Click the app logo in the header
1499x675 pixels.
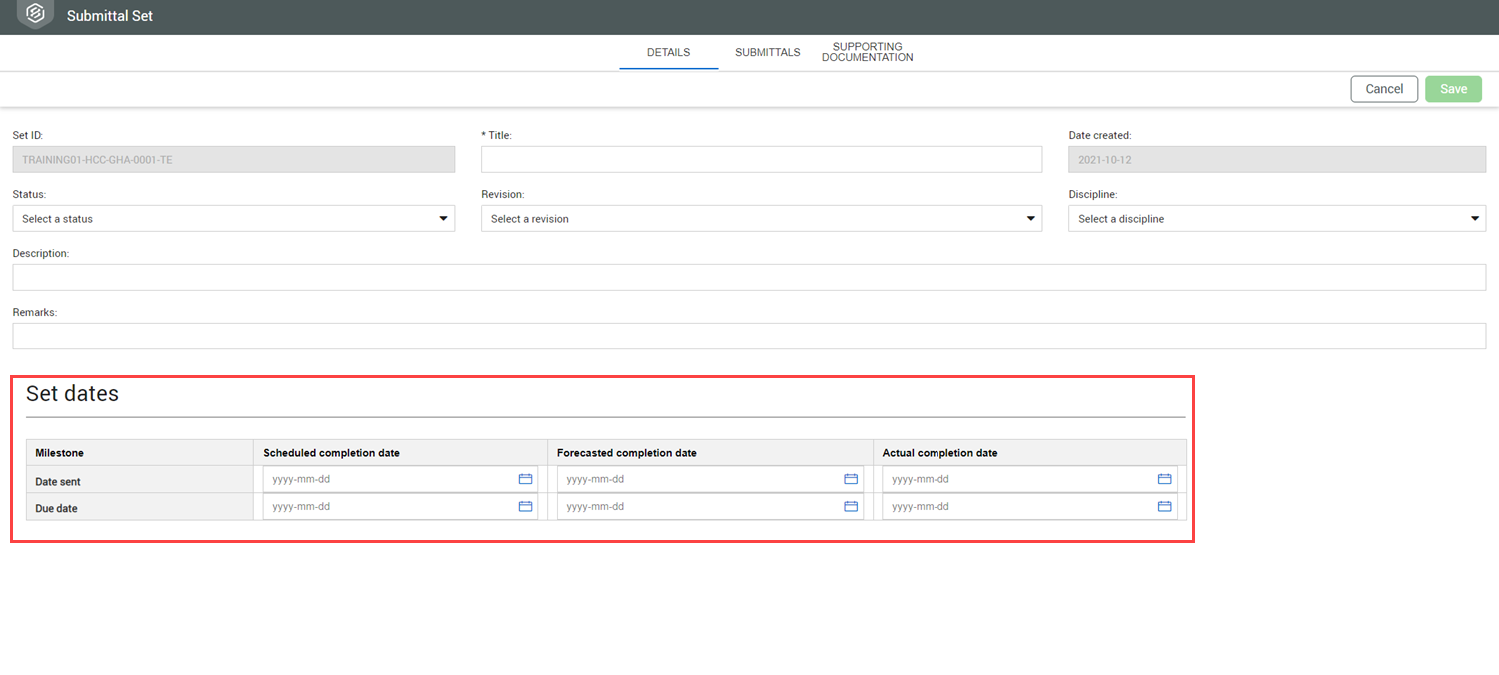click(35, 14)
